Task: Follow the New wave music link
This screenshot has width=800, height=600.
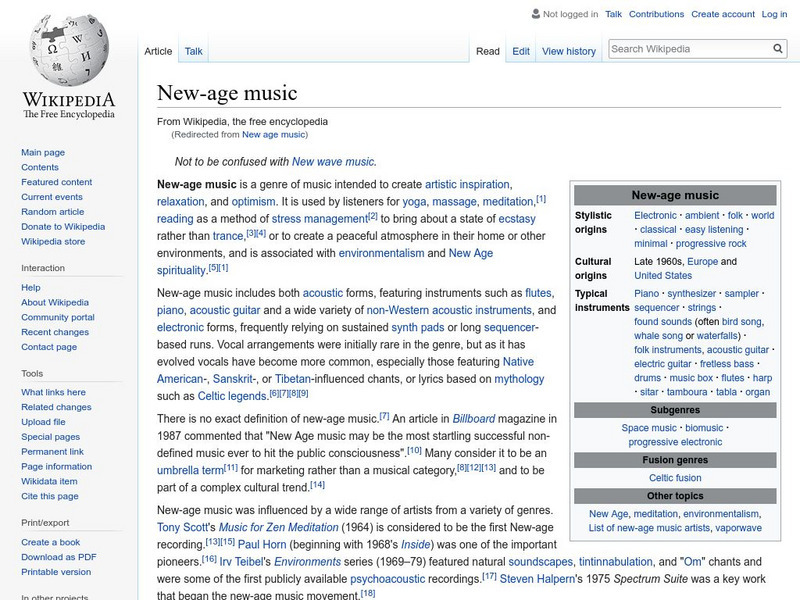Action: 333,161
